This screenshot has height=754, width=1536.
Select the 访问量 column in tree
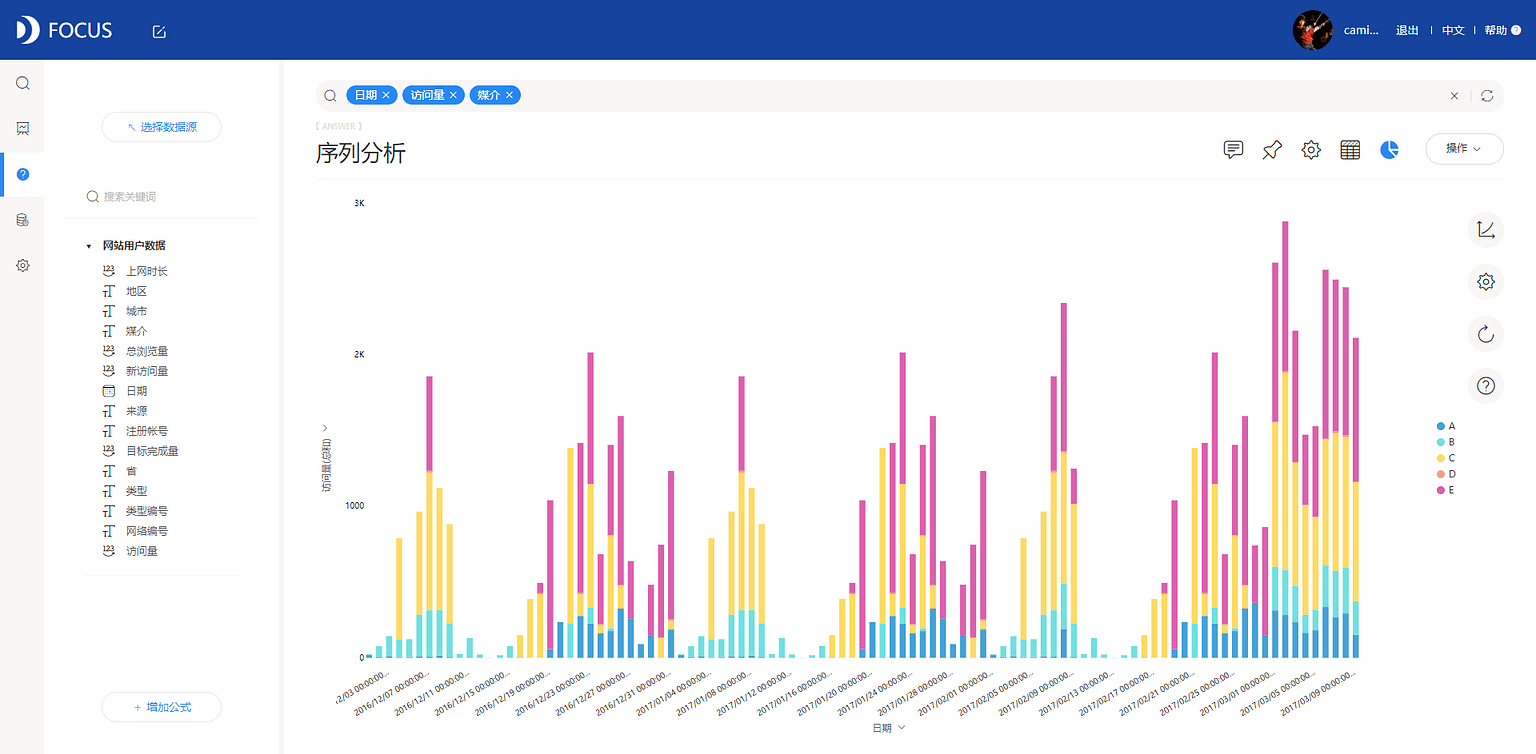pyautogui.click(x=141, y=551)
